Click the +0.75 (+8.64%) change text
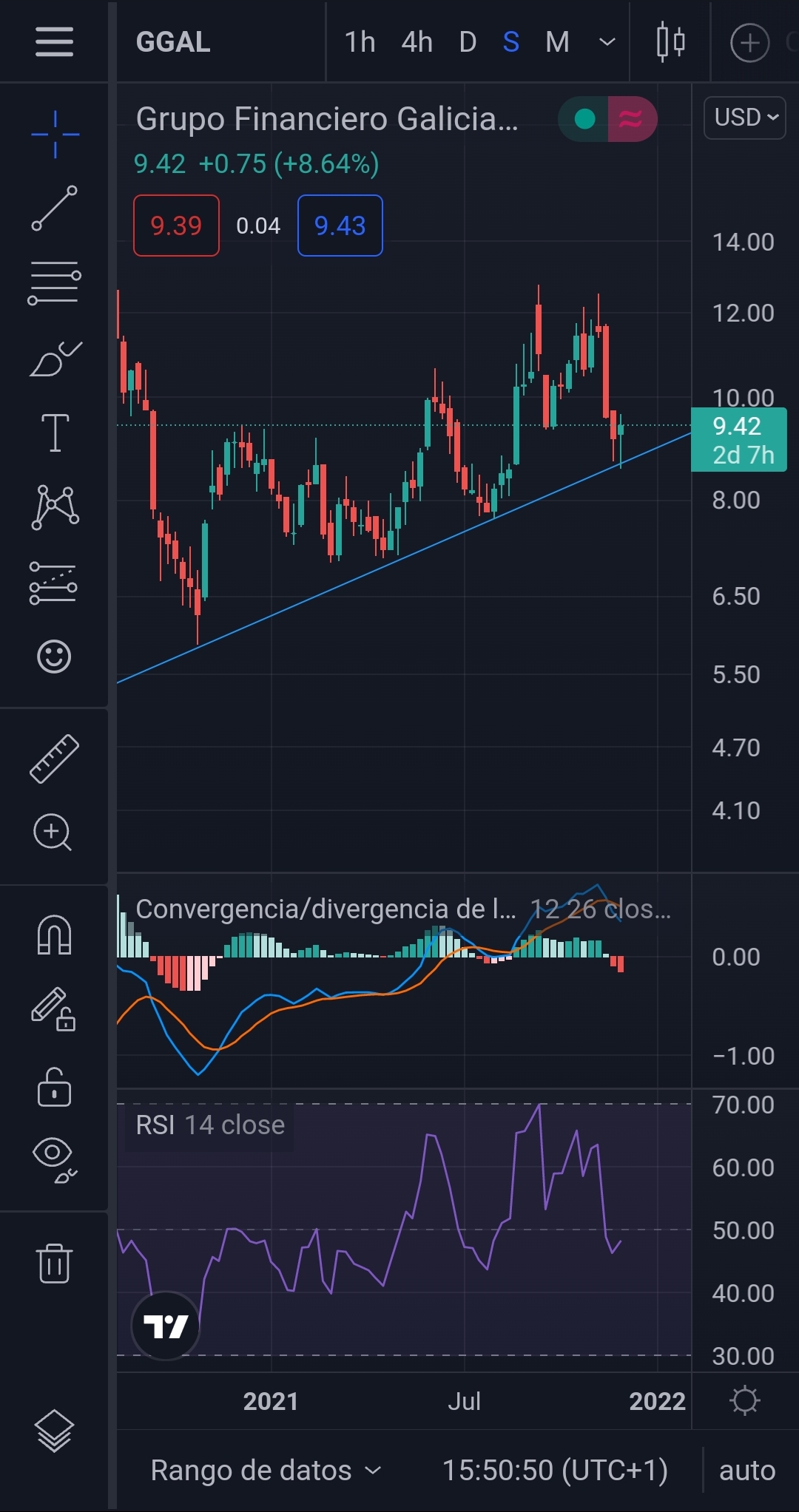 289,163
